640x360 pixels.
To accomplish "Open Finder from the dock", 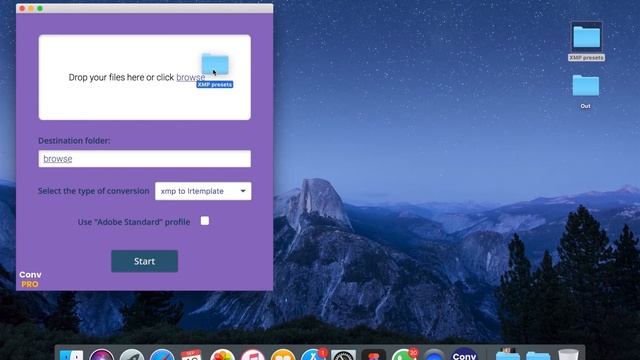I will pyautogui.click(x=71, y=356).
